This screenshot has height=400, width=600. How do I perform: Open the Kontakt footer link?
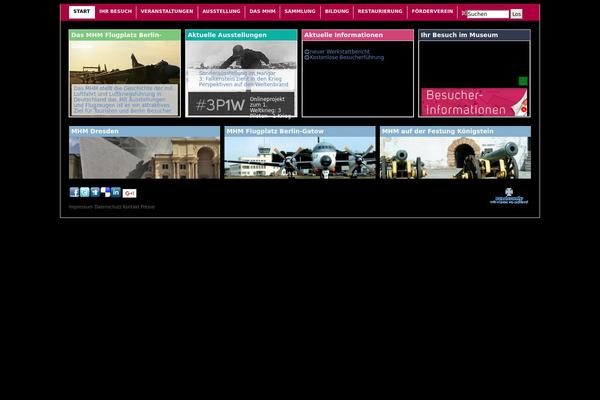coord(131,207)
